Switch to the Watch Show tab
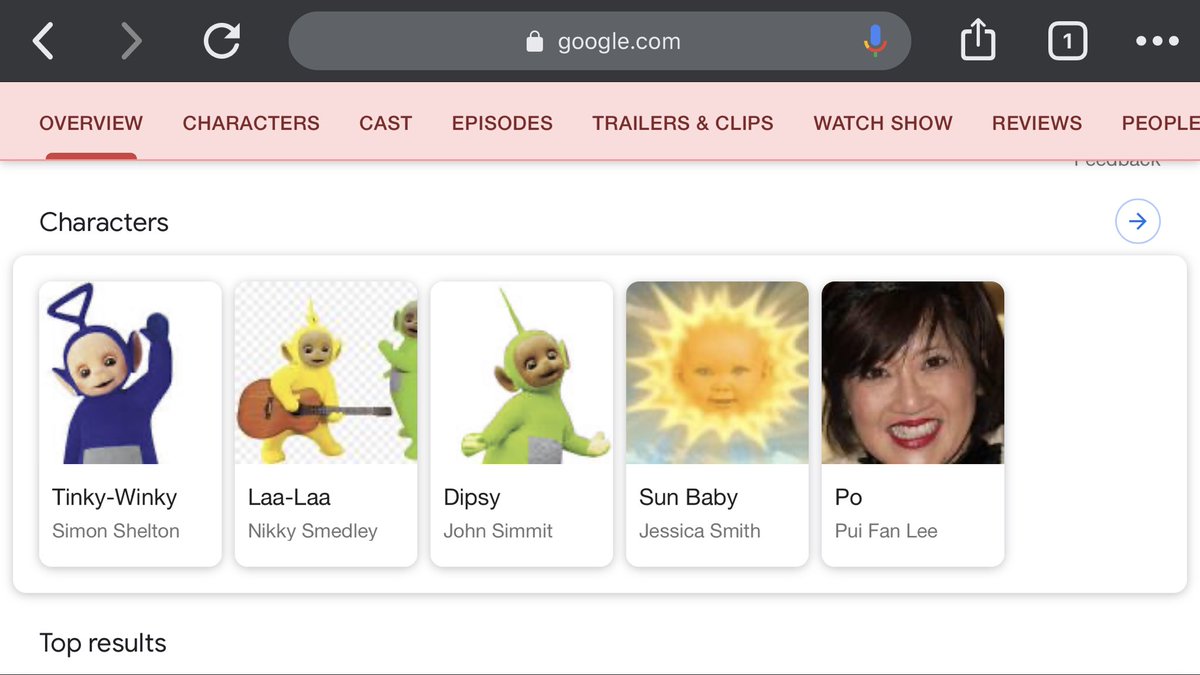The image size is (1200, 675). pyautogui.click(x=883, y=123)
